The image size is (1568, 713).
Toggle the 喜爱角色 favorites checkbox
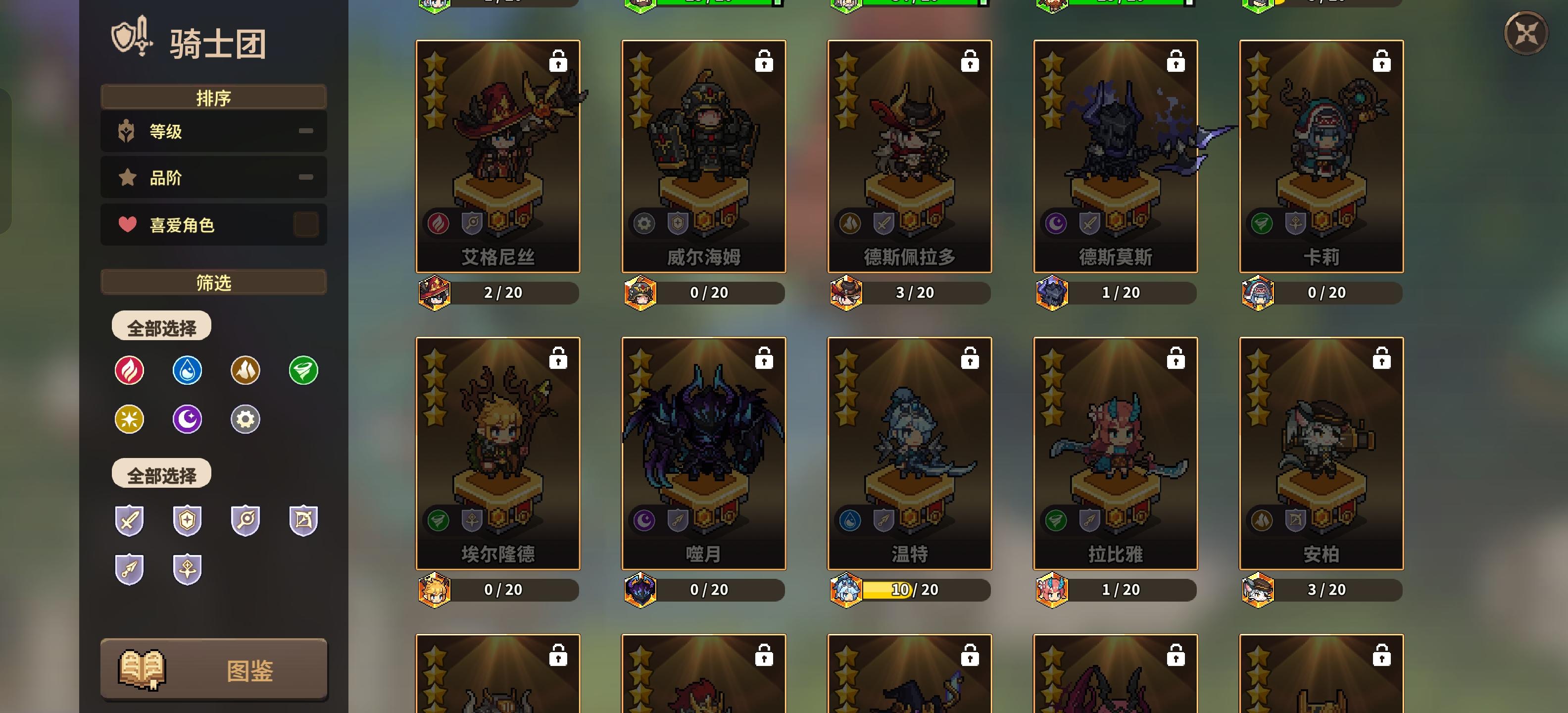point(305,225)
